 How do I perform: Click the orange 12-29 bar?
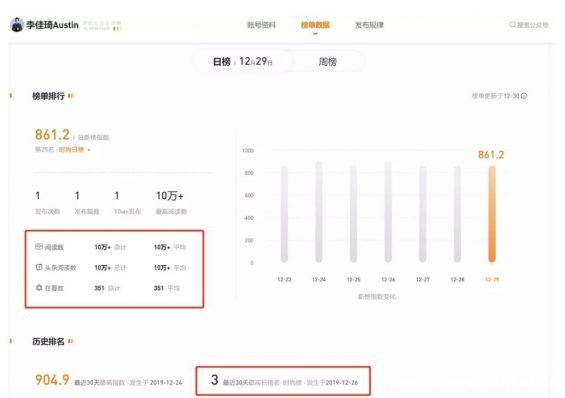492,214
